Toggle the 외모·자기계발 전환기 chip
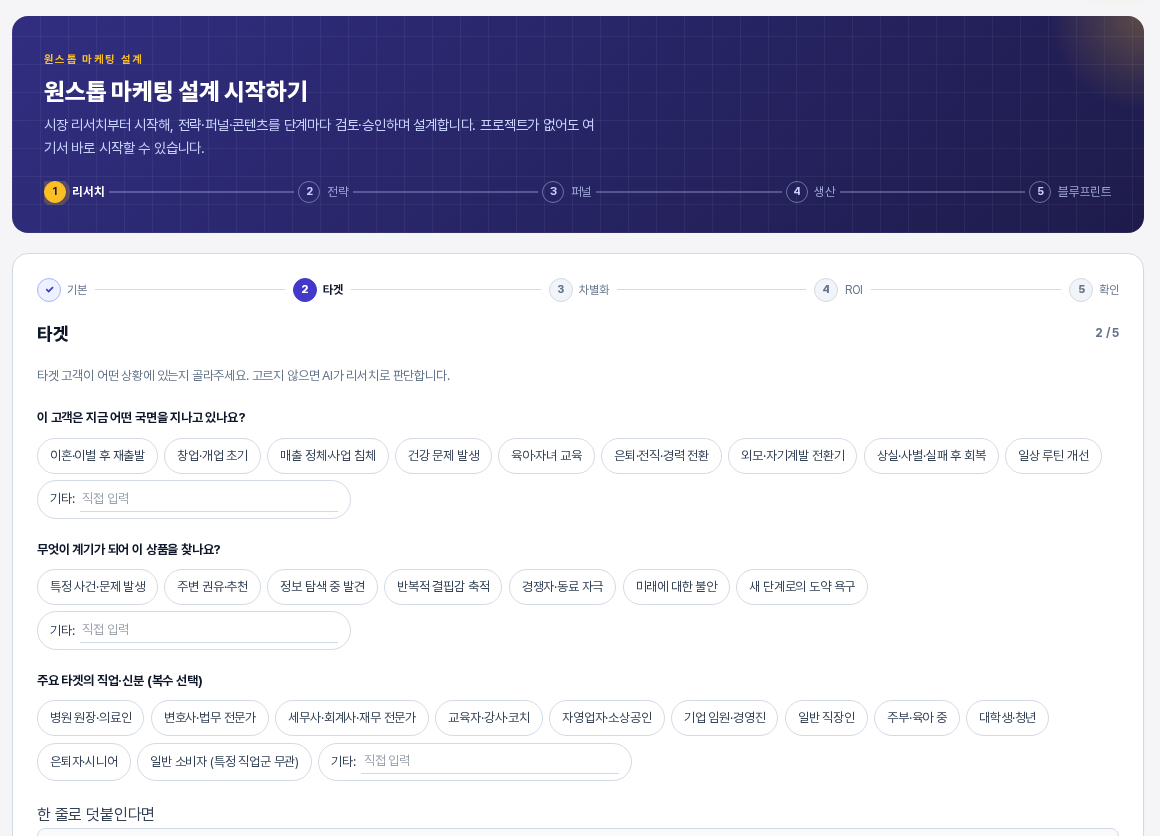The image size is (1160, 836). 792,456
